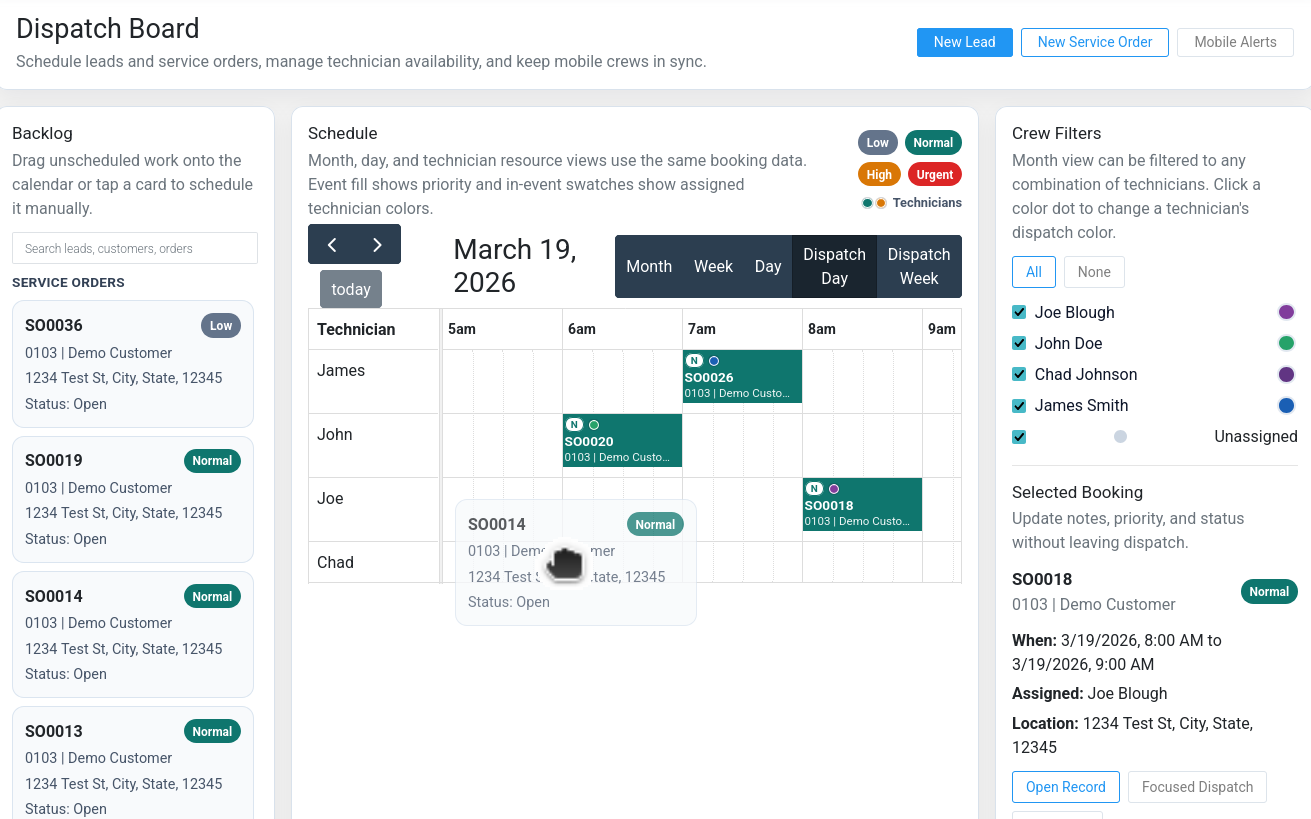This screenshot has width=1311, height=819.
Task: Open Record for the selected booking
Action: tap(1065, 787)
